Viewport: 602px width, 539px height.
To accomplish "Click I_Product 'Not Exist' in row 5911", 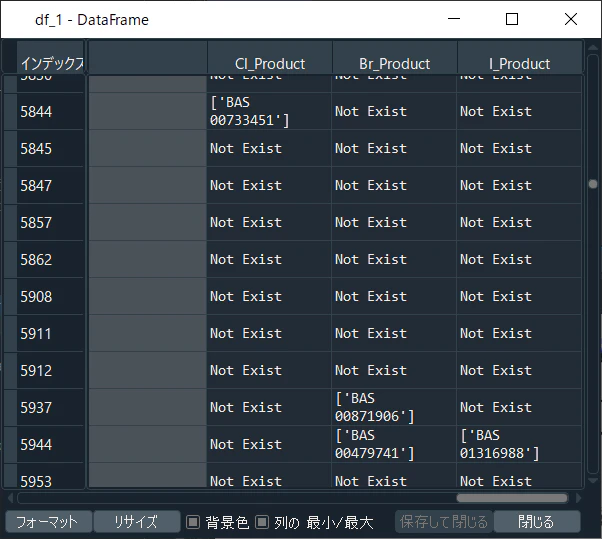I will tap(519, 333).
